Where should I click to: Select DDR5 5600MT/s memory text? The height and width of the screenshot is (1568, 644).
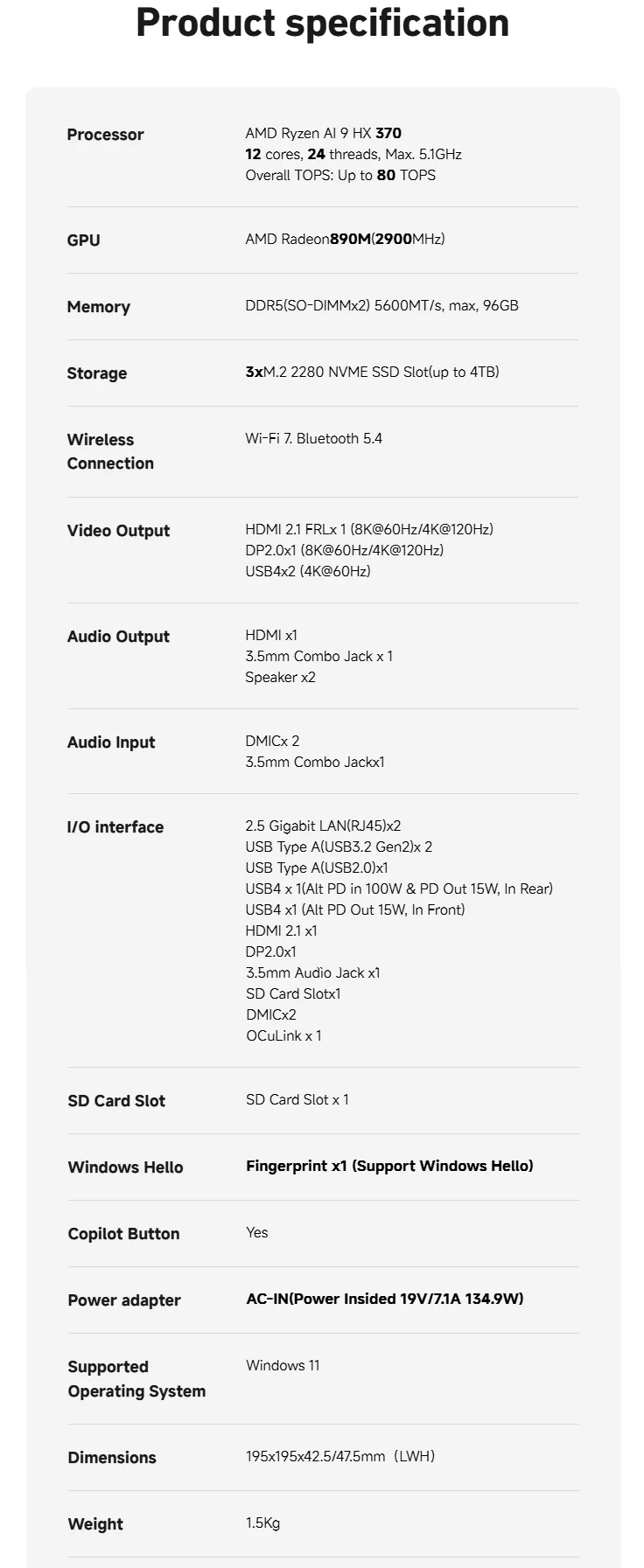point(381,305)
